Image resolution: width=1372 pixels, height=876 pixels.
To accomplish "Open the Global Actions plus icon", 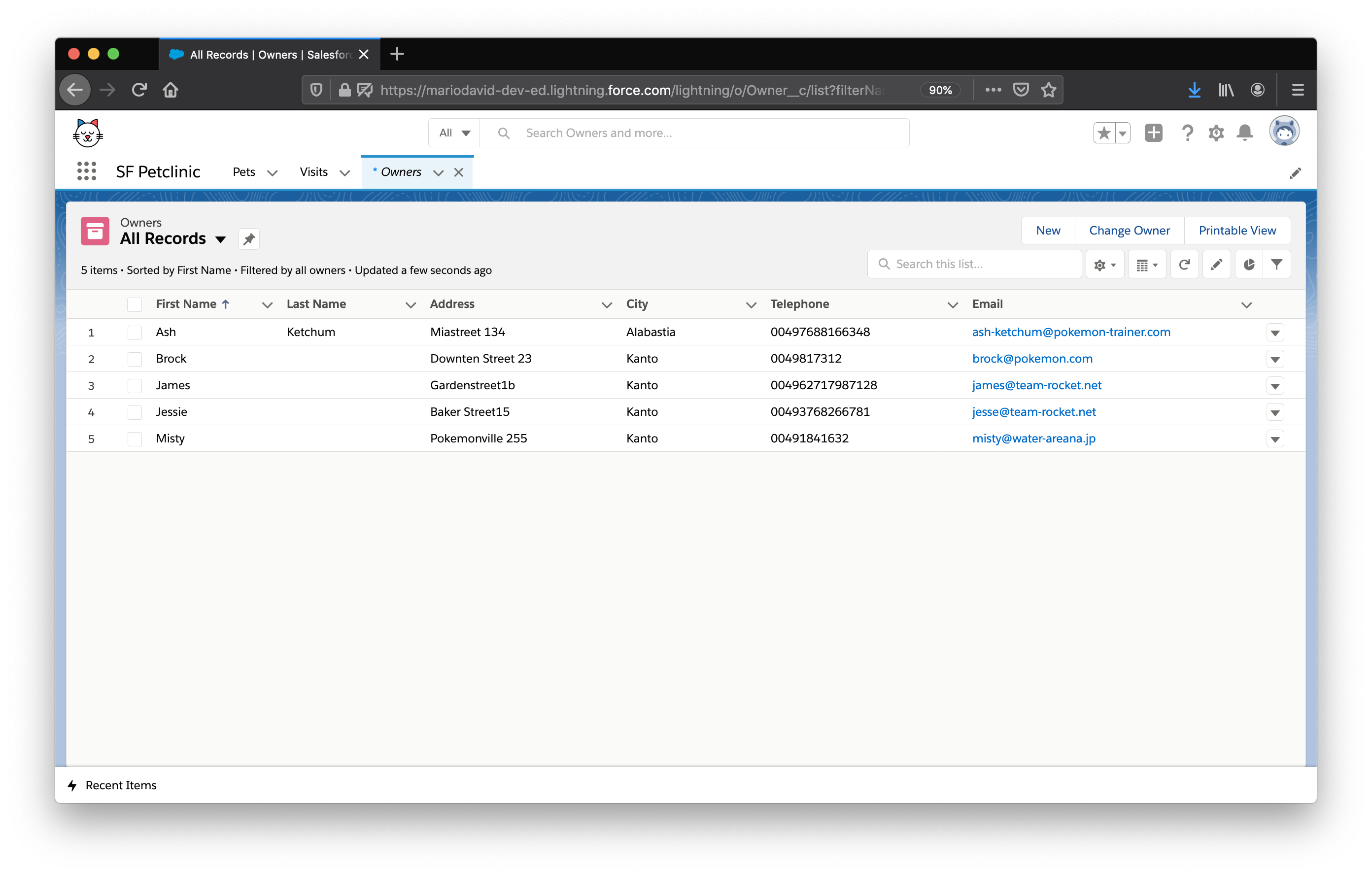I will [x=1153, y=133].
